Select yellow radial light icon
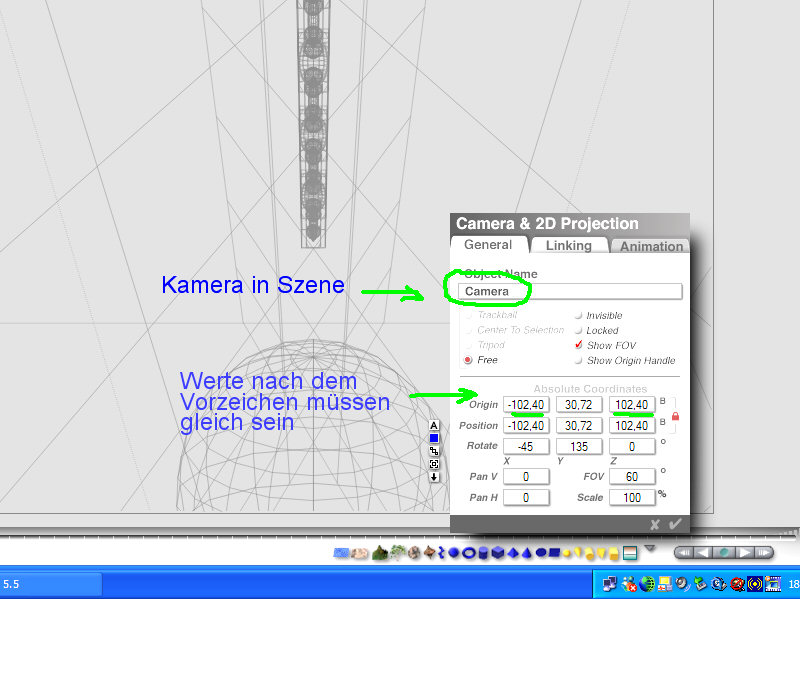Image resolution: width=800 pixels, height=684 pixels. (x=566, y=553)
